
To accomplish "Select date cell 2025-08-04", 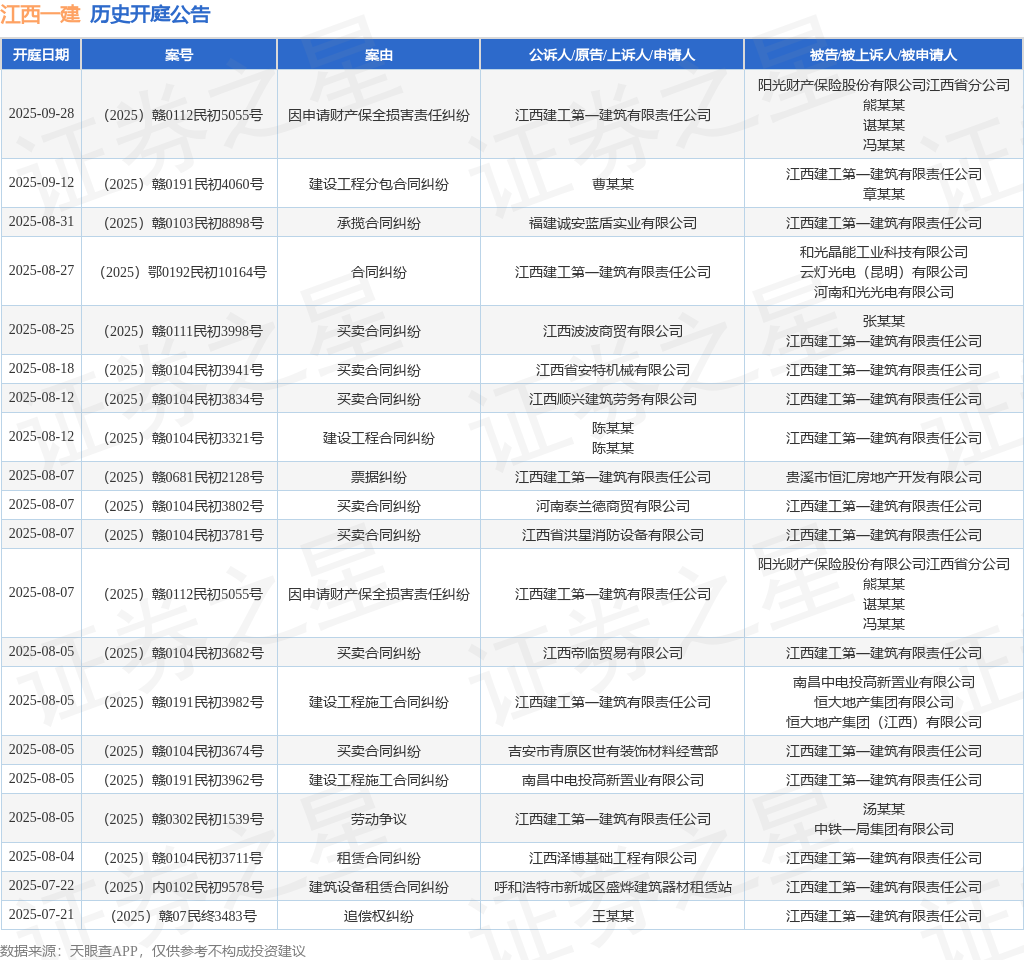I will [x=41, y=856].
